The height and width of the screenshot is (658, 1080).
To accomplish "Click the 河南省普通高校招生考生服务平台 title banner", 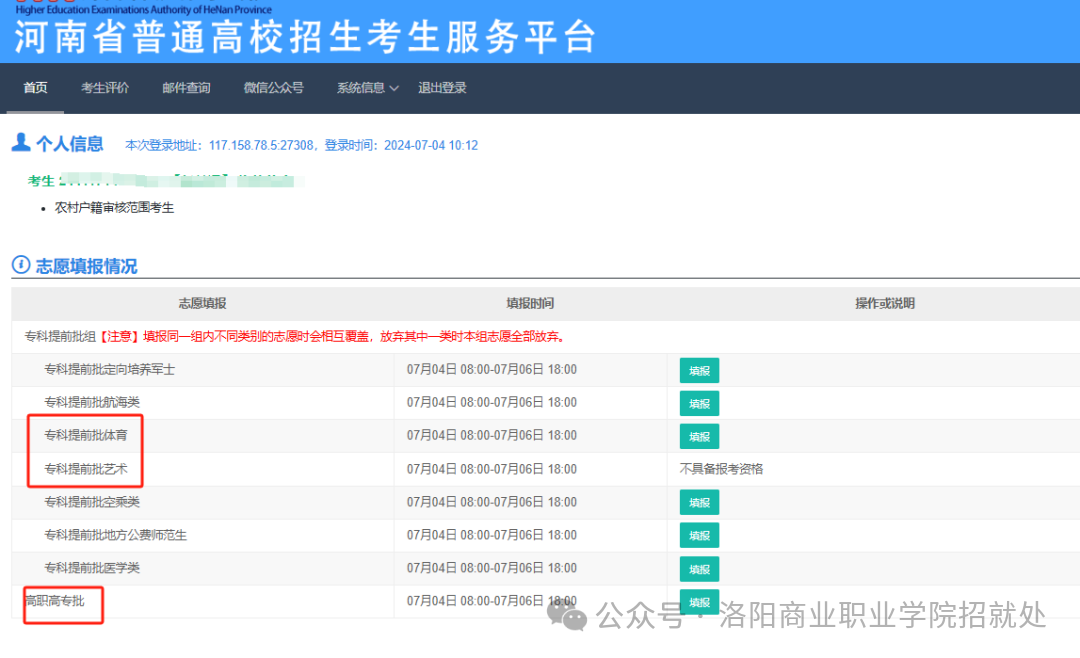I will pyautogui.click(x=305, y=37).
